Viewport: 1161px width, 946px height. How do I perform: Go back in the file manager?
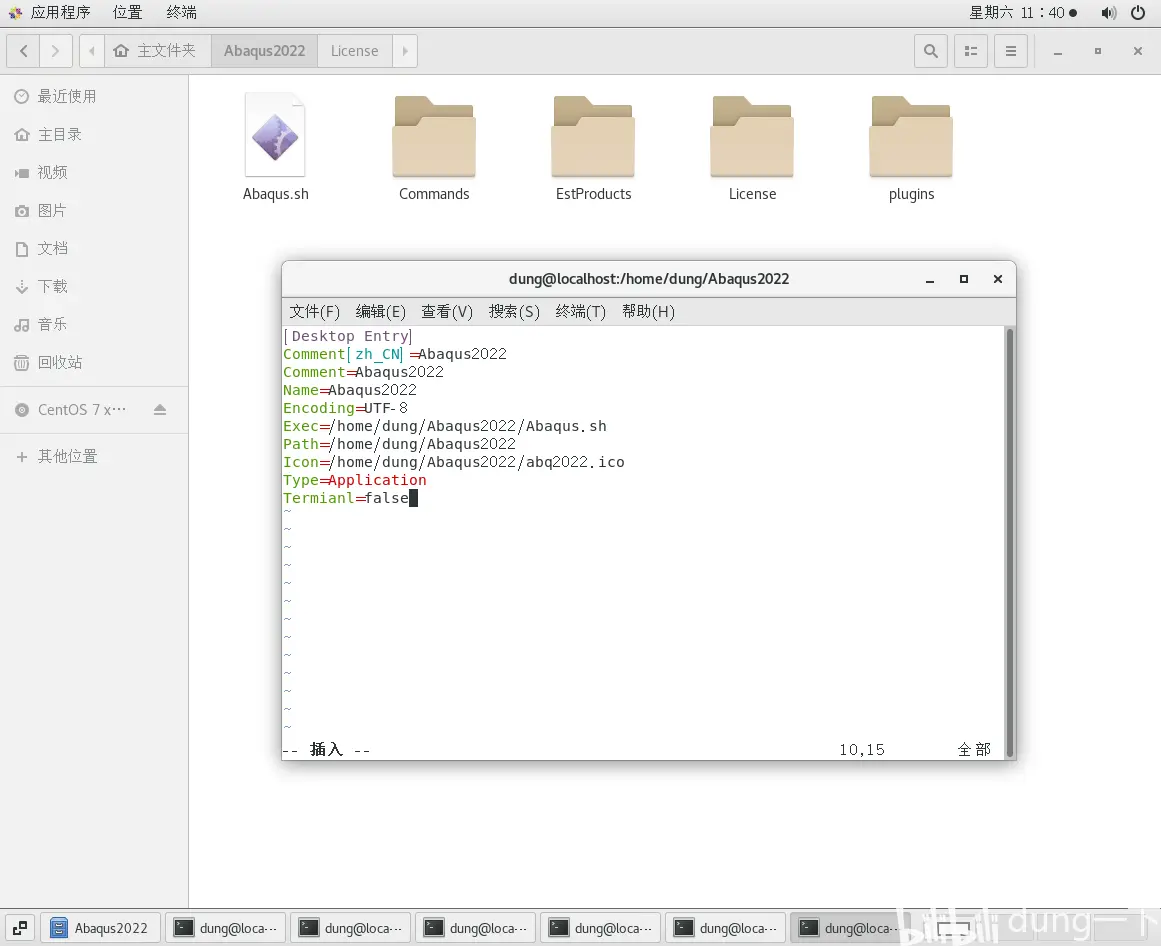(24, 51)
